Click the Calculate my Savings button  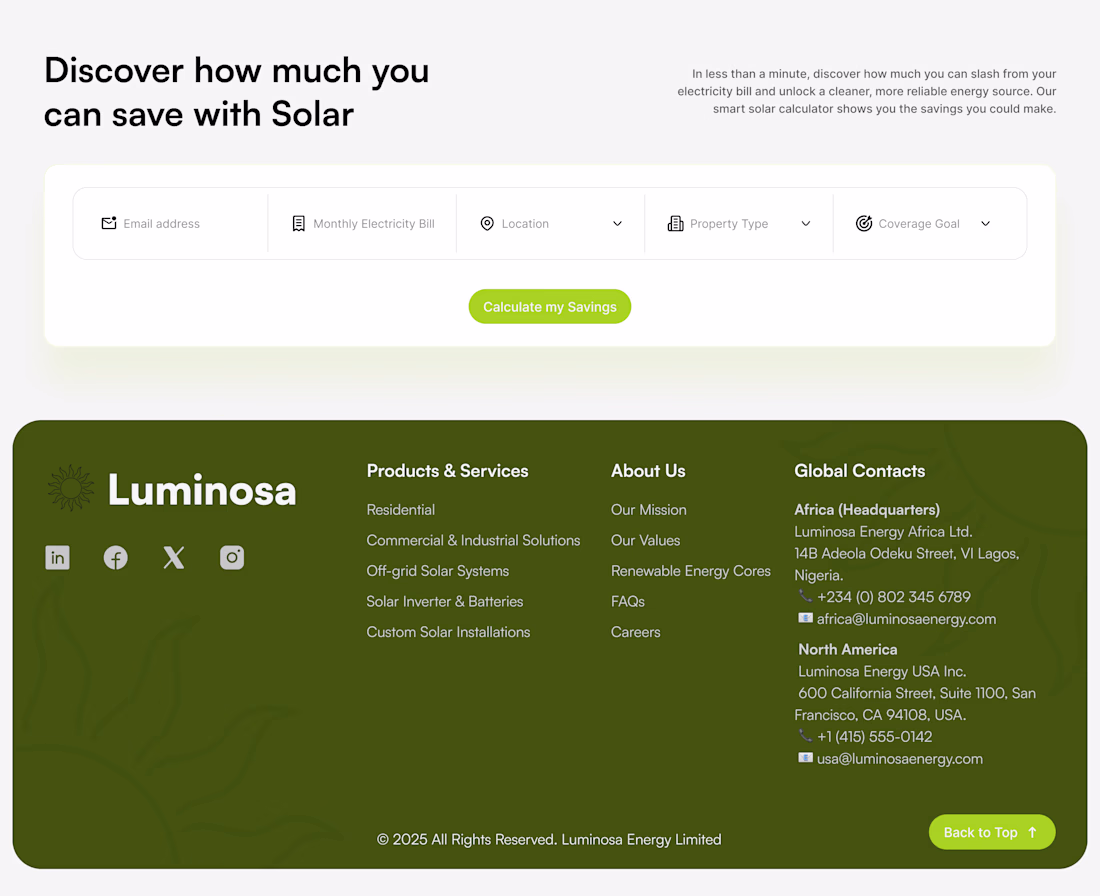click(x=550, y=307)
